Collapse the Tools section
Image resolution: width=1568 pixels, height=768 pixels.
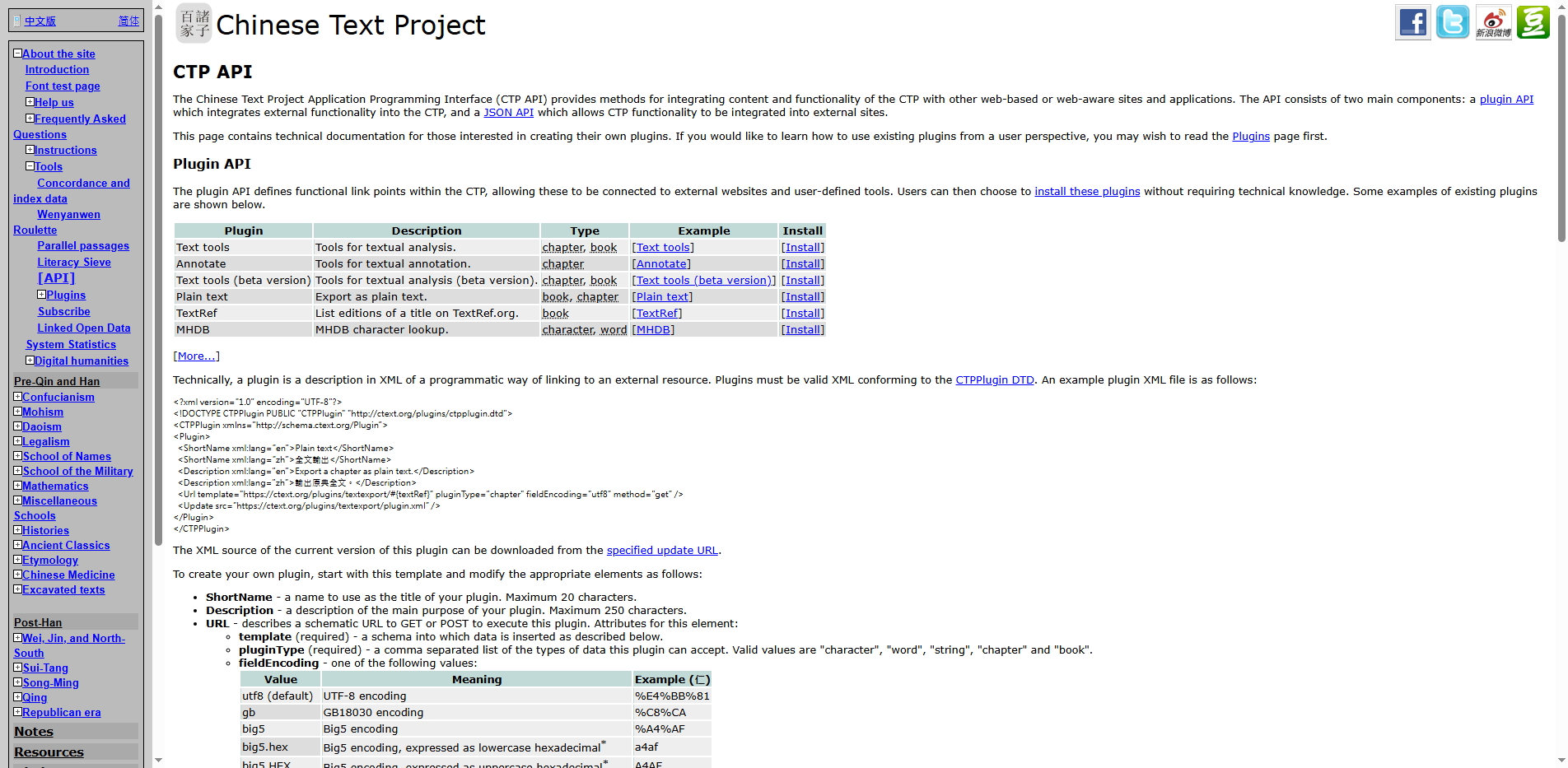click(30, 166)
